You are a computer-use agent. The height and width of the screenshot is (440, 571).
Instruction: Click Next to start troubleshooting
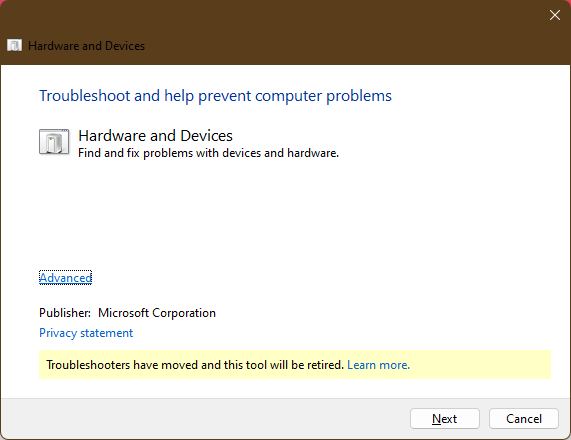pyautogui.click(x=445, y=419)
